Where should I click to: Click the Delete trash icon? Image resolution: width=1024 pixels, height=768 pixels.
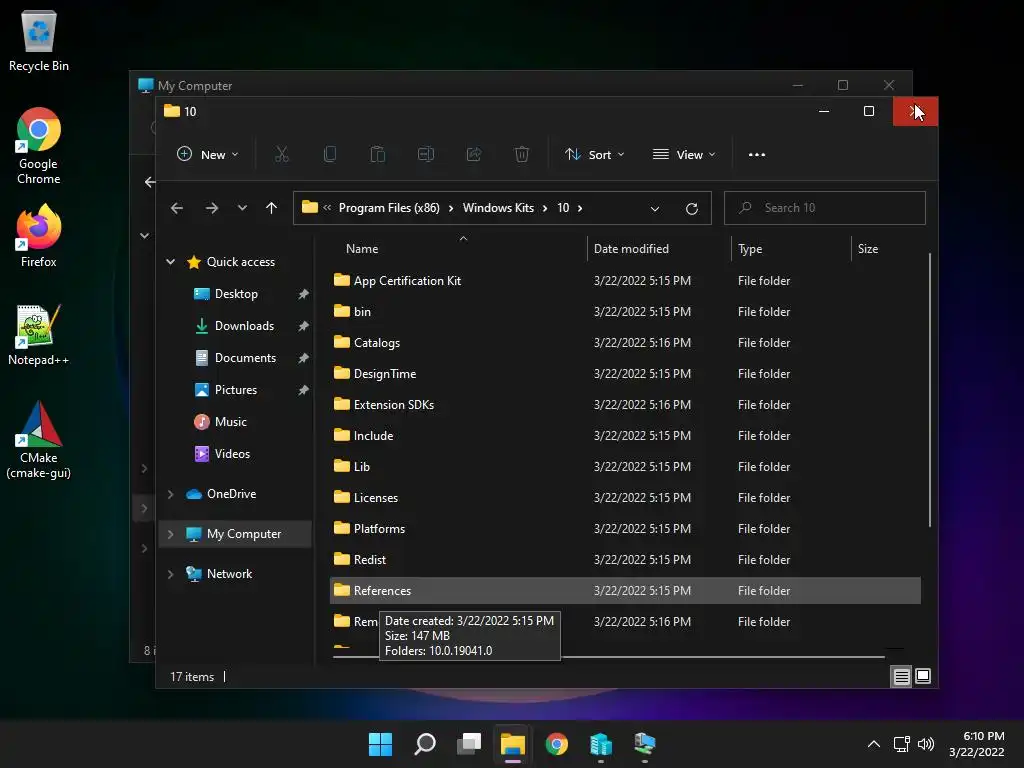(521, 155)
